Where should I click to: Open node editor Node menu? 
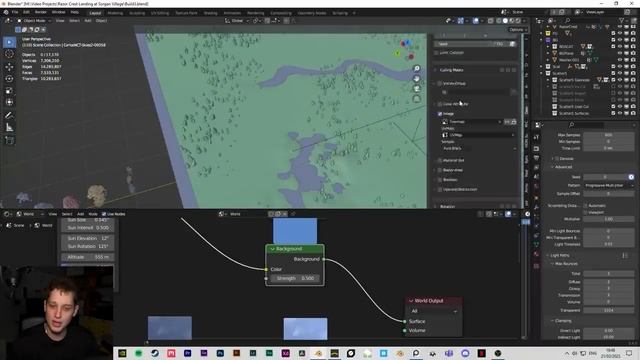[93, 214]
